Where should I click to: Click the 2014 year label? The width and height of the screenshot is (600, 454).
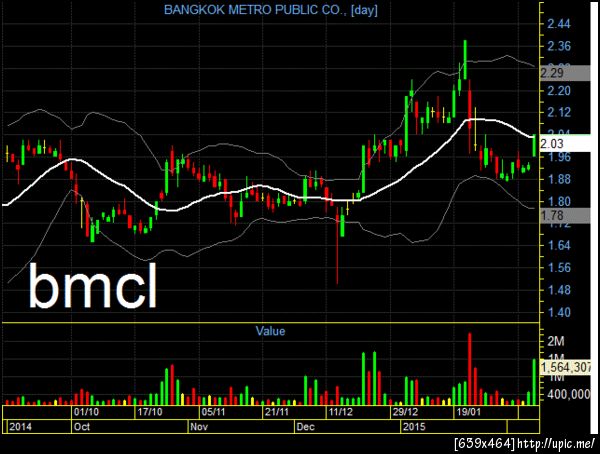pos(21,426)
